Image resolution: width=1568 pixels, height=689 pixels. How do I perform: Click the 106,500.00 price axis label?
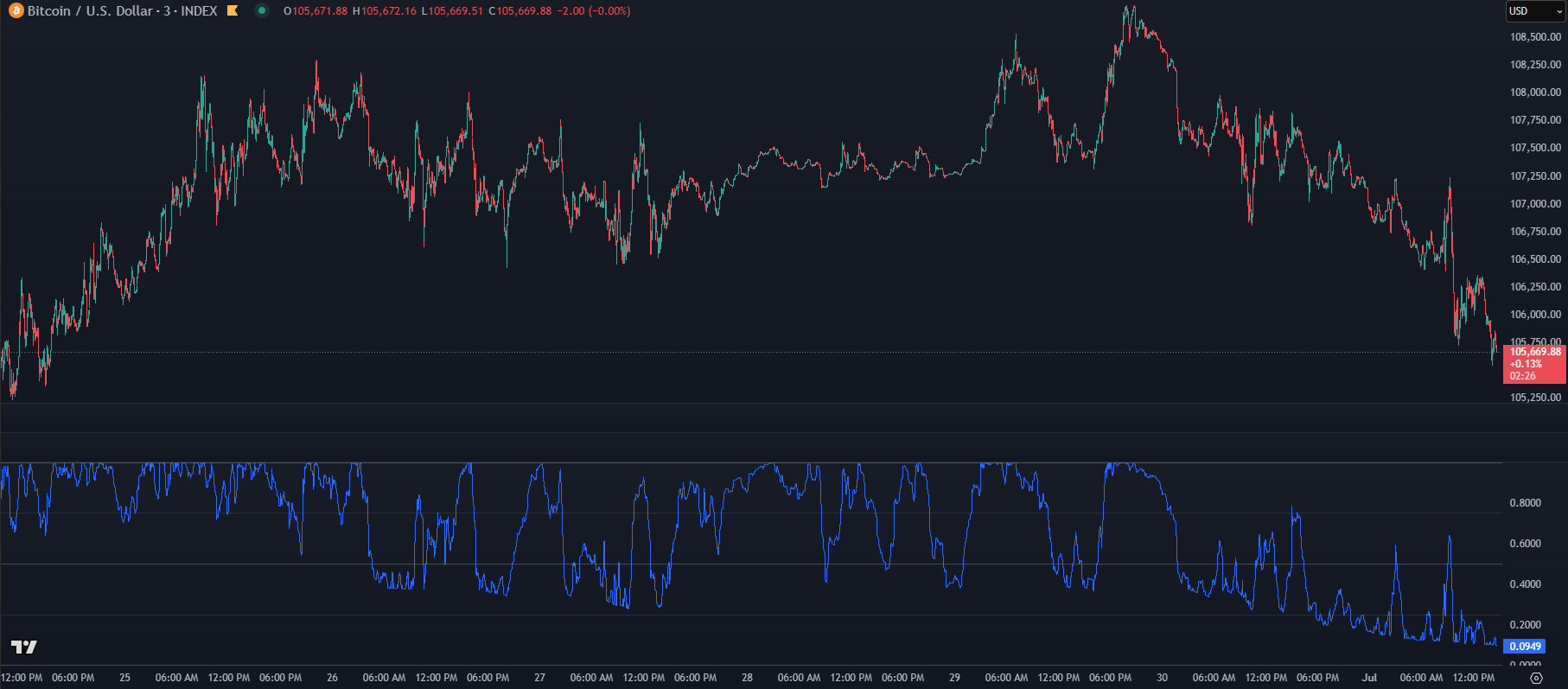point(1535,259)
